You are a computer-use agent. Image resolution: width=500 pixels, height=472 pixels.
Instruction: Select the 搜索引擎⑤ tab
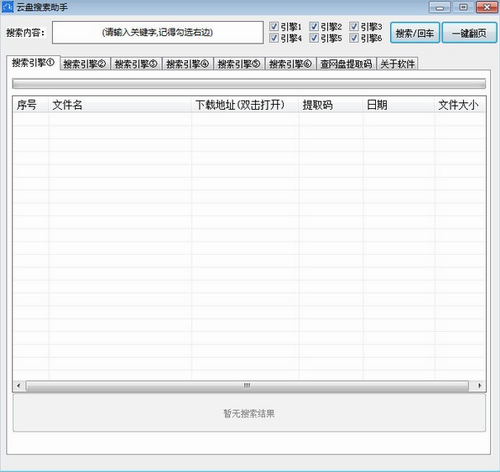(x=239, y=64)
